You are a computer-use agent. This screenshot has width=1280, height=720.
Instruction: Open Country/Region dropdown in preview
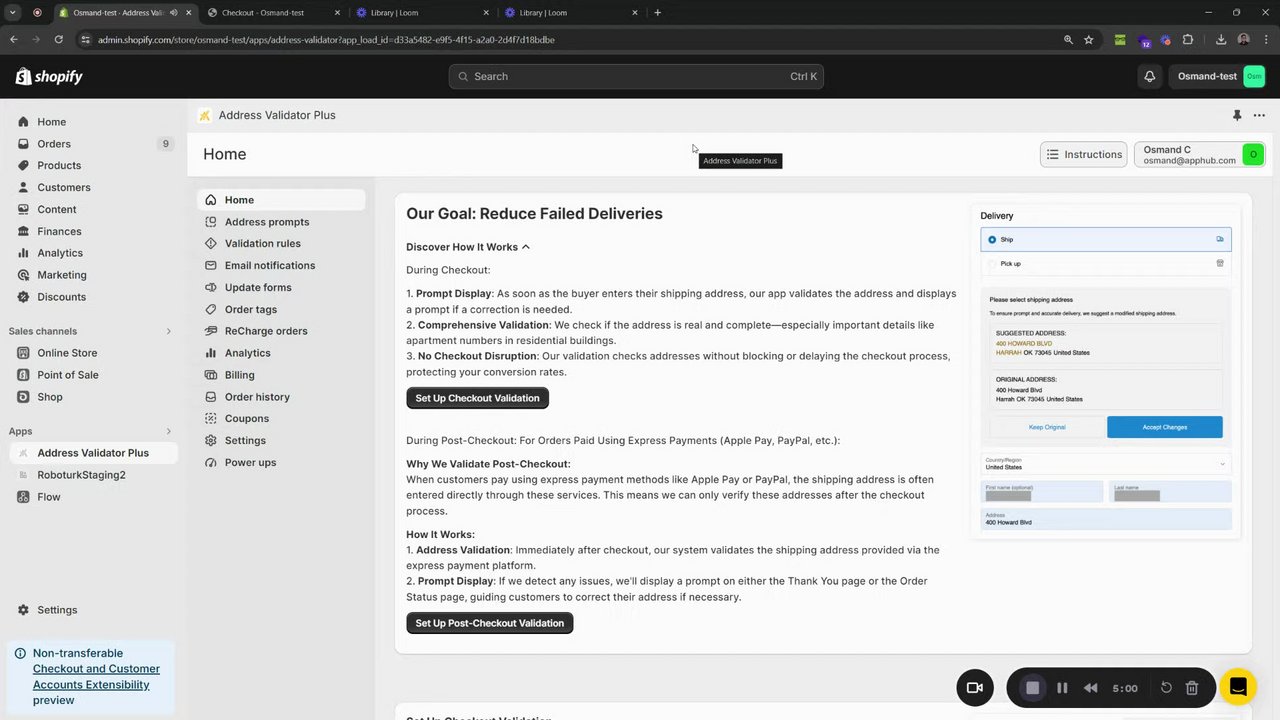point(1105,464)
